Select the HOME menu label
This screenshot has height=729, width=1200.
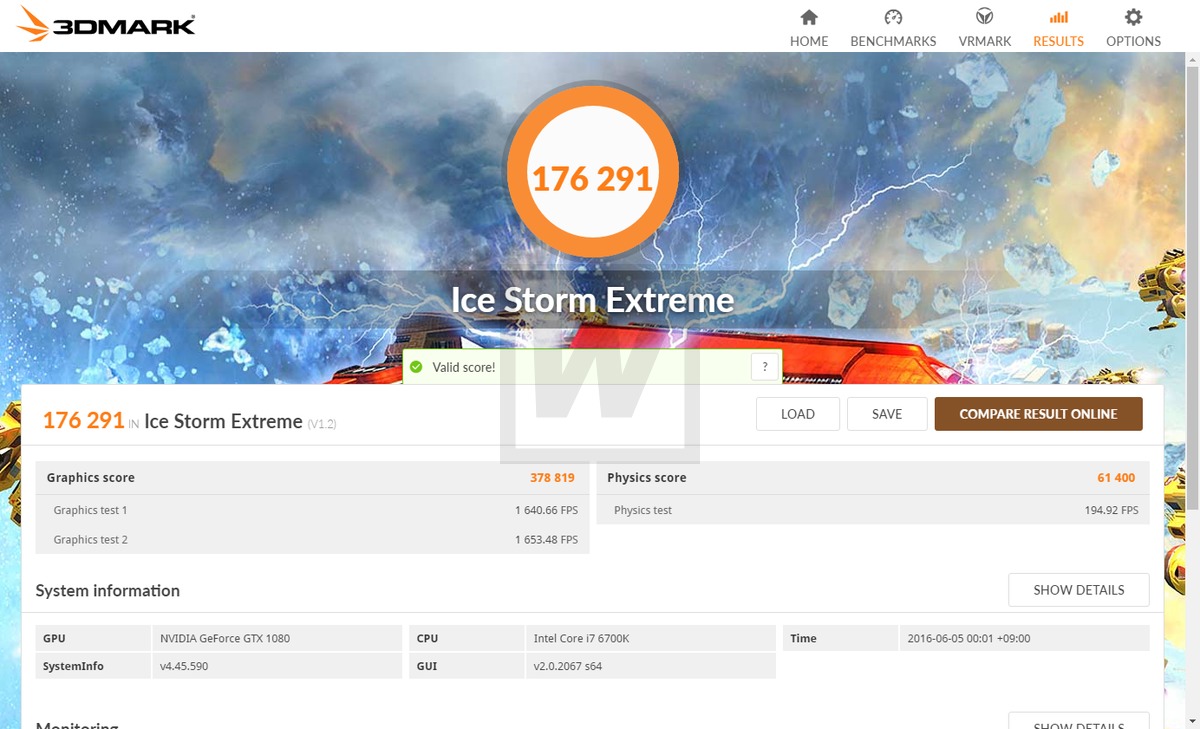[x=809, y=41]
